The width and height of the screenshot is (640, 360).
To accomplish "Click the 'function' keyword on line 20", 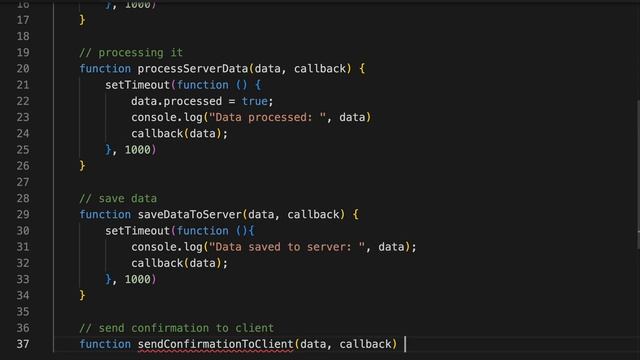I will click(x=105, y=69).
